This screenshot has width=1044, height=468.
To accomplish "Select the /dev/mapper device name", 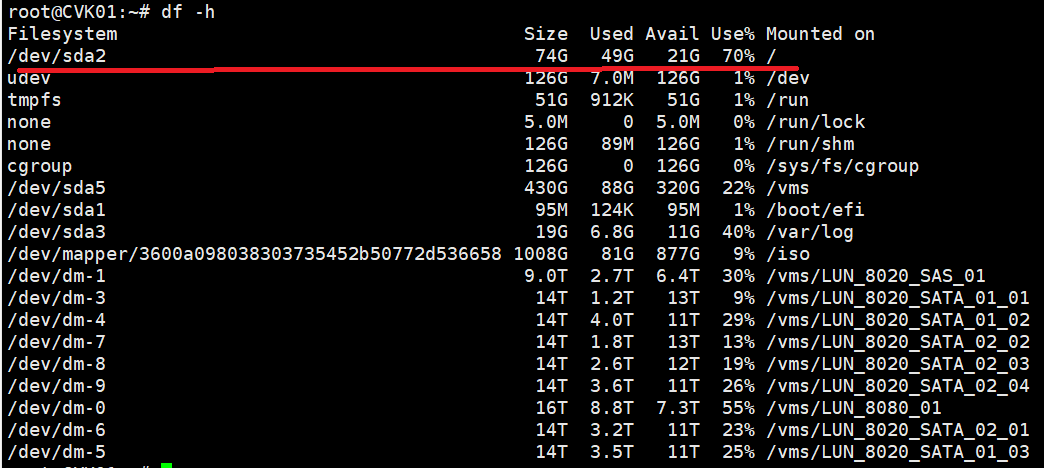I will point(254,254).
